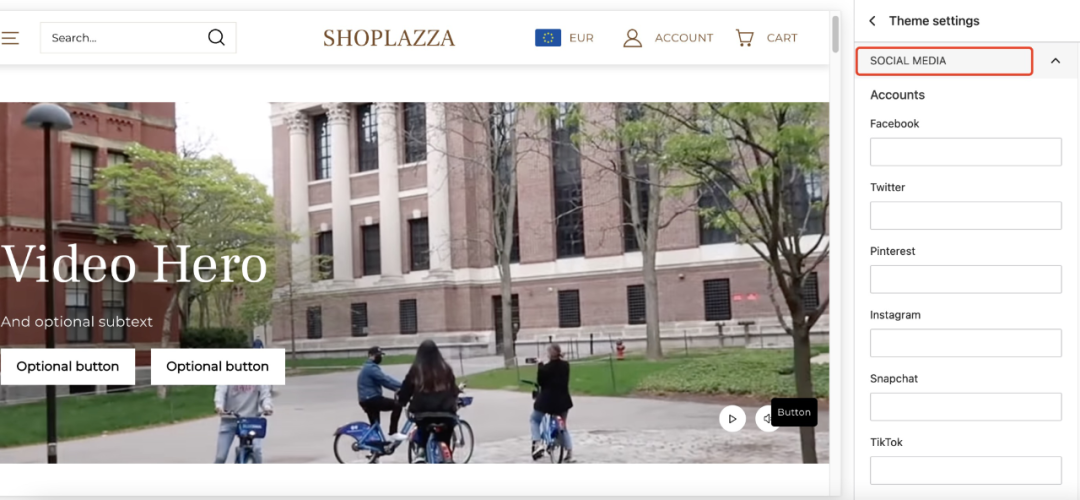The image size is (1080, 500).
Task: Open the account person icon
Action: click(x=632, y=38)
